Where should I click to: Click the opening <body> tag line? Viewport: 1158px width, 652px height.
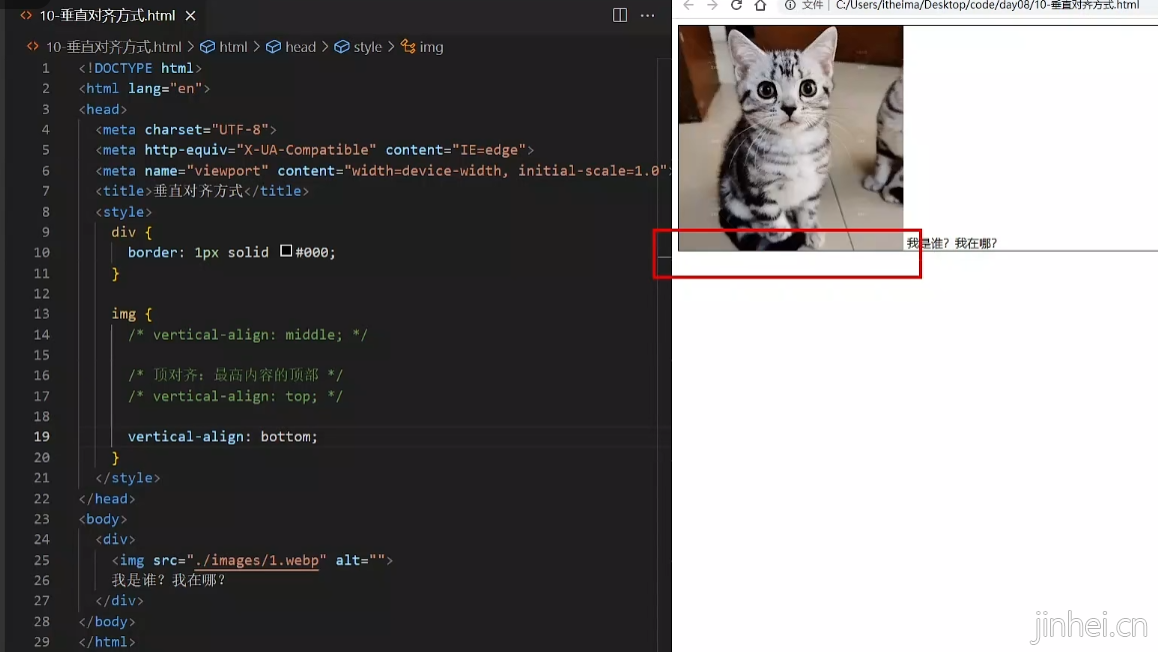[103, 519]
